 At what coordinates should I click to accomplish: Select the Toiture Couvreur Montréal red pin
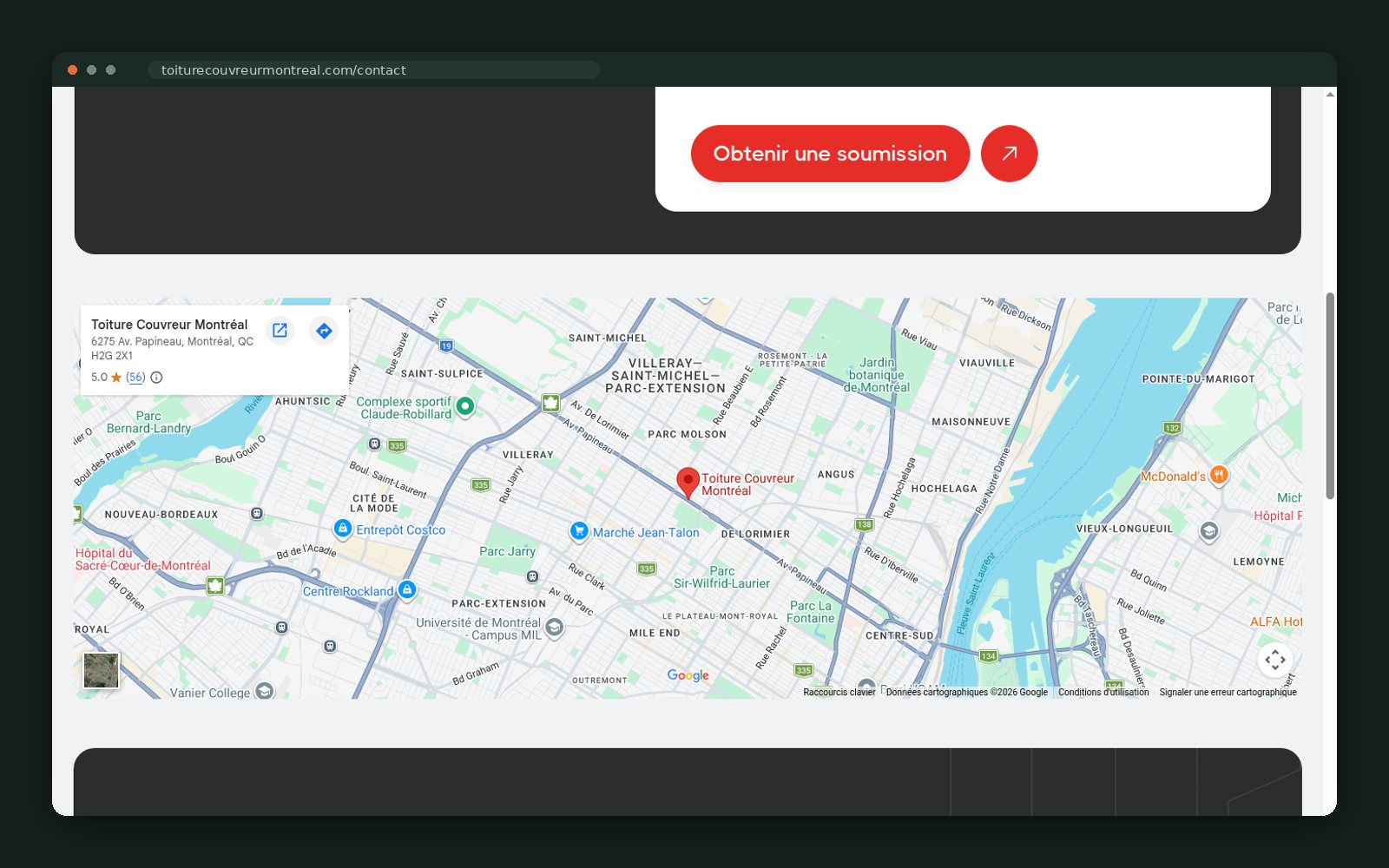pyautogui.click(x=688, y=482)
